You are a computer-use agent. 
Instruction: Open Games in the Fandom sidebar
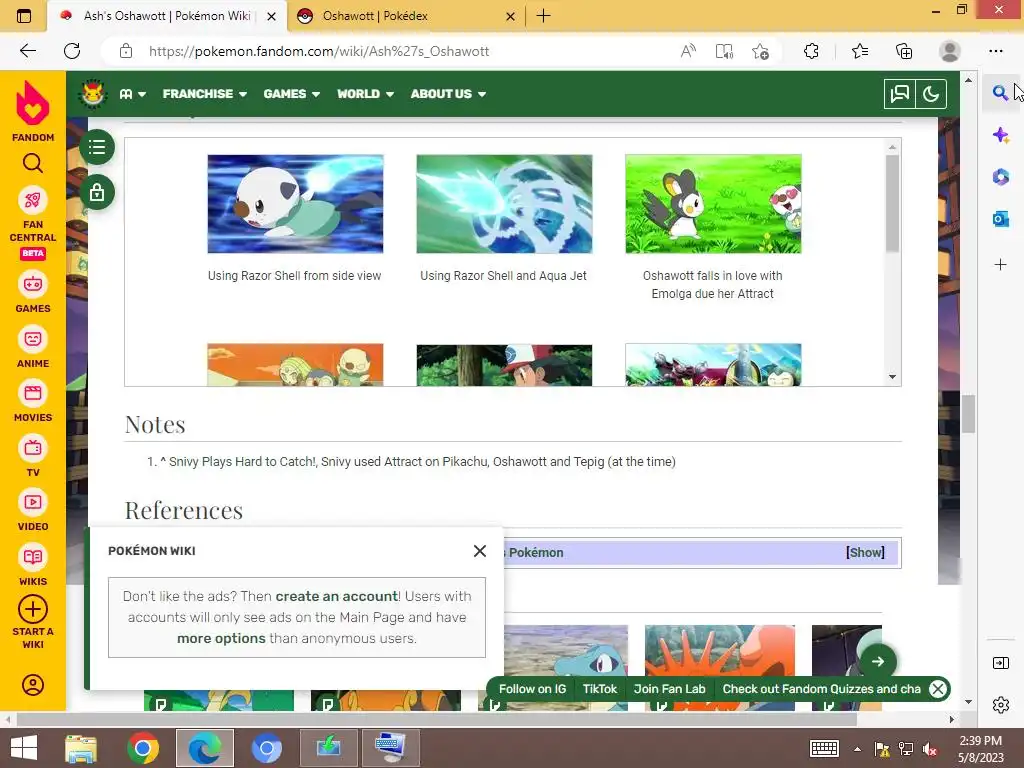coord(33,292)
